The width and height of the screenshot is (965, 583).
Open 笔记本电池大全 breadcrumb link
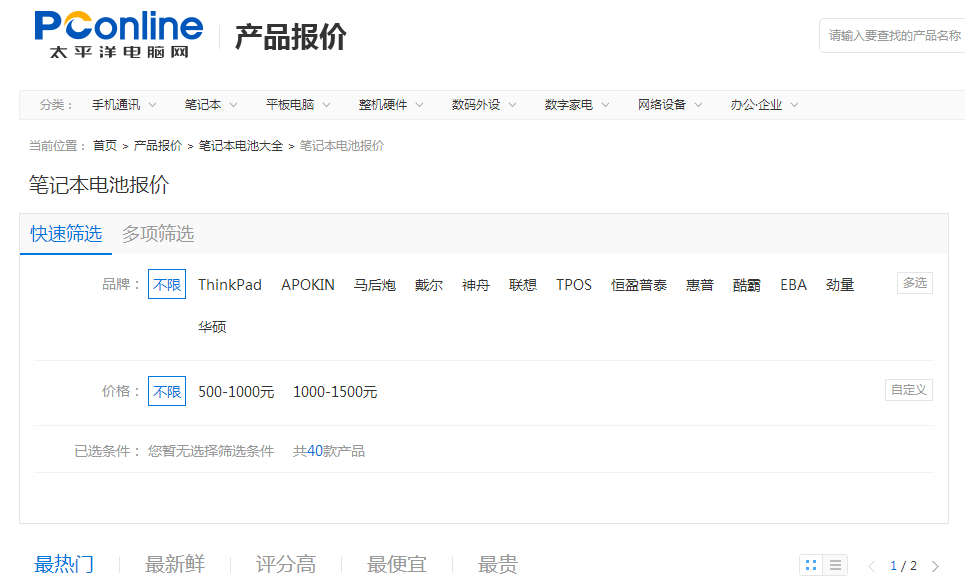(x=241, y=146)
